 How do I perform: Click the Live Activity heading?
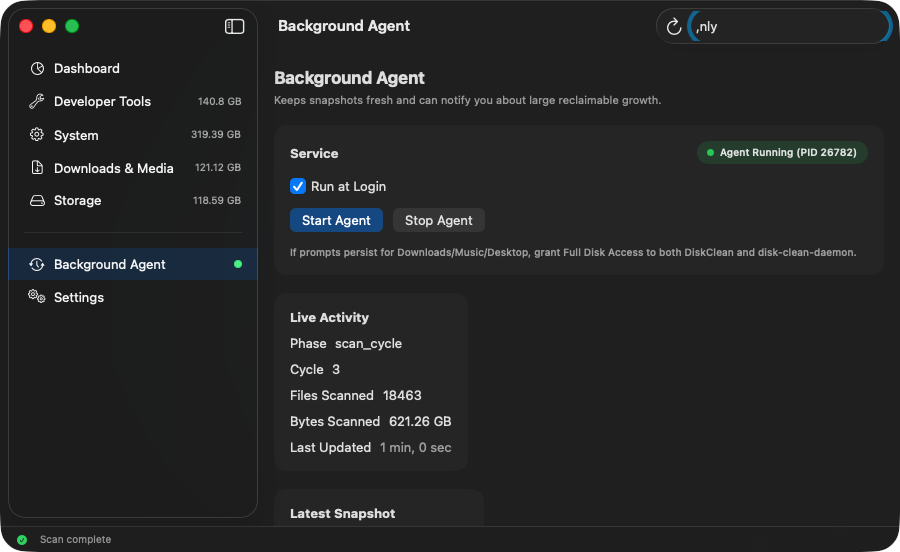click(x=329, y=317)
